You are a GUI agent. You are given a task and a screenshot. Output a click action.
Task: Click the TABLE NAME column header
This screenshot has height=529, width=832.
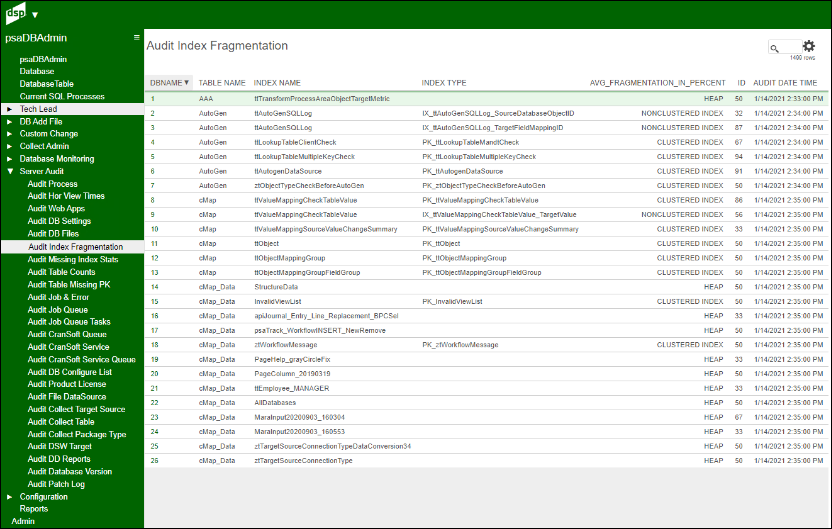point(222,83)
